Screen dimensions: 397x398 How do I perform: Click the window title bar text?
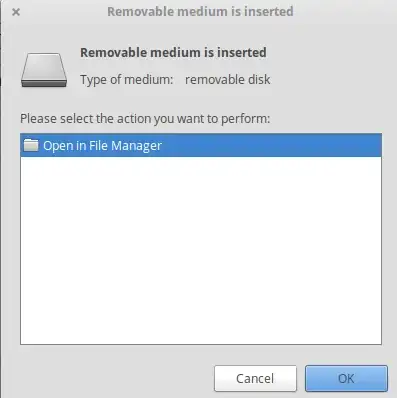[x=200, y=12]
